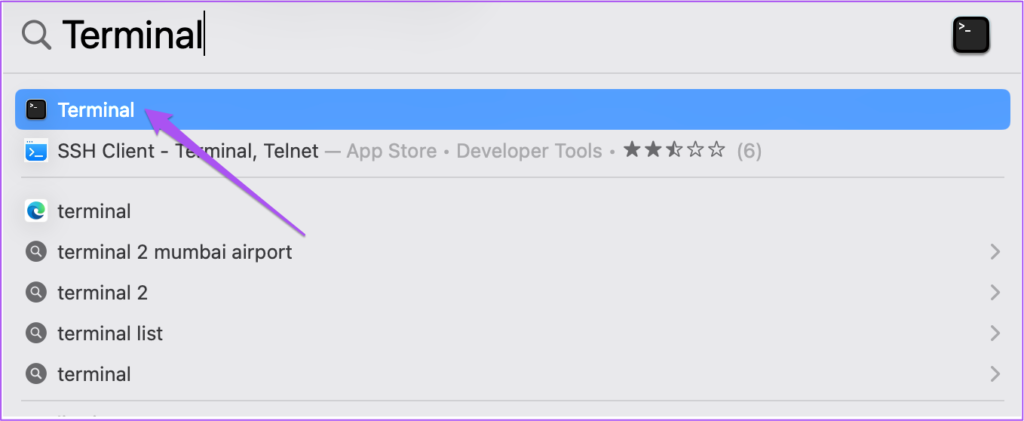Open the terminal suggestion with the Edge icon
This screenshot has width=1024, height=421.
[x=512, y=211]
